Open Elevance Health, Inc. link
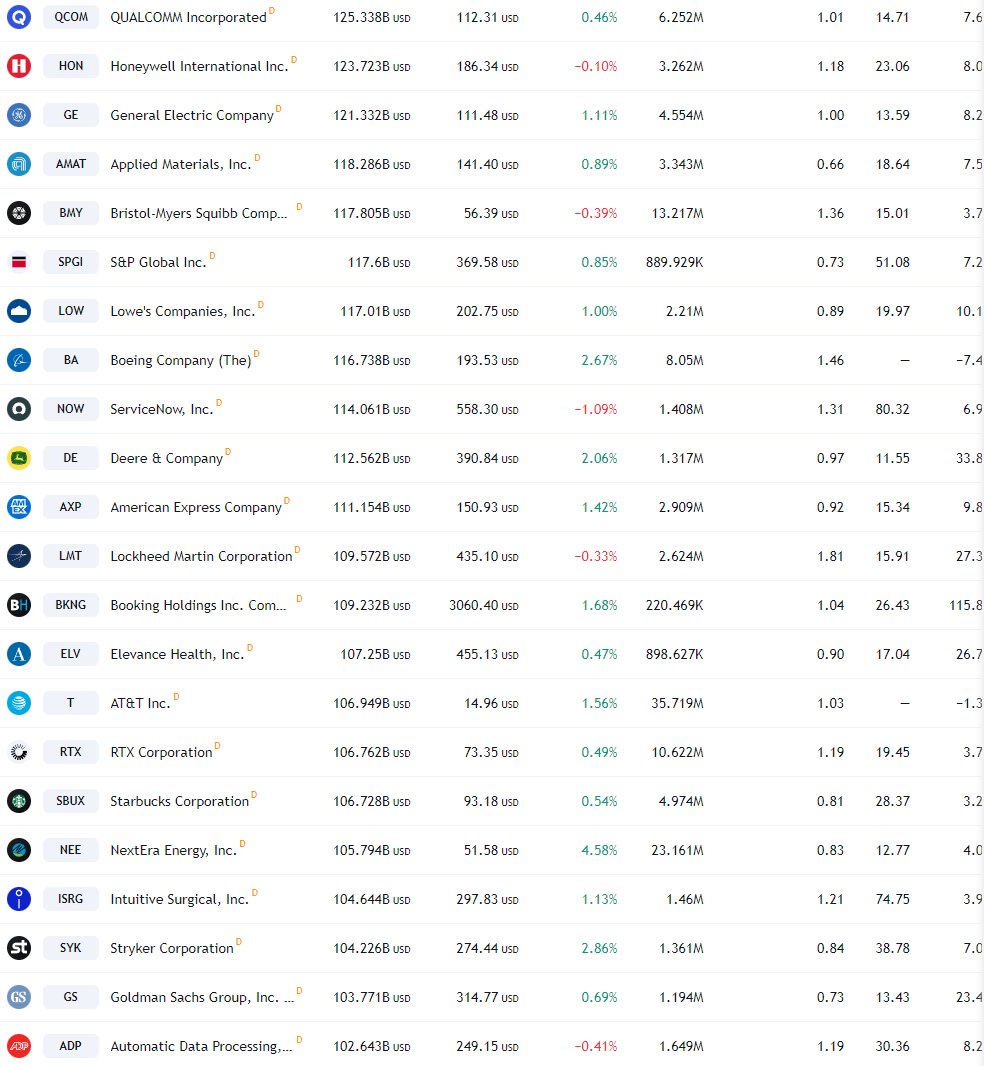Screen dimensions: 984x1066 coord(177,654)
